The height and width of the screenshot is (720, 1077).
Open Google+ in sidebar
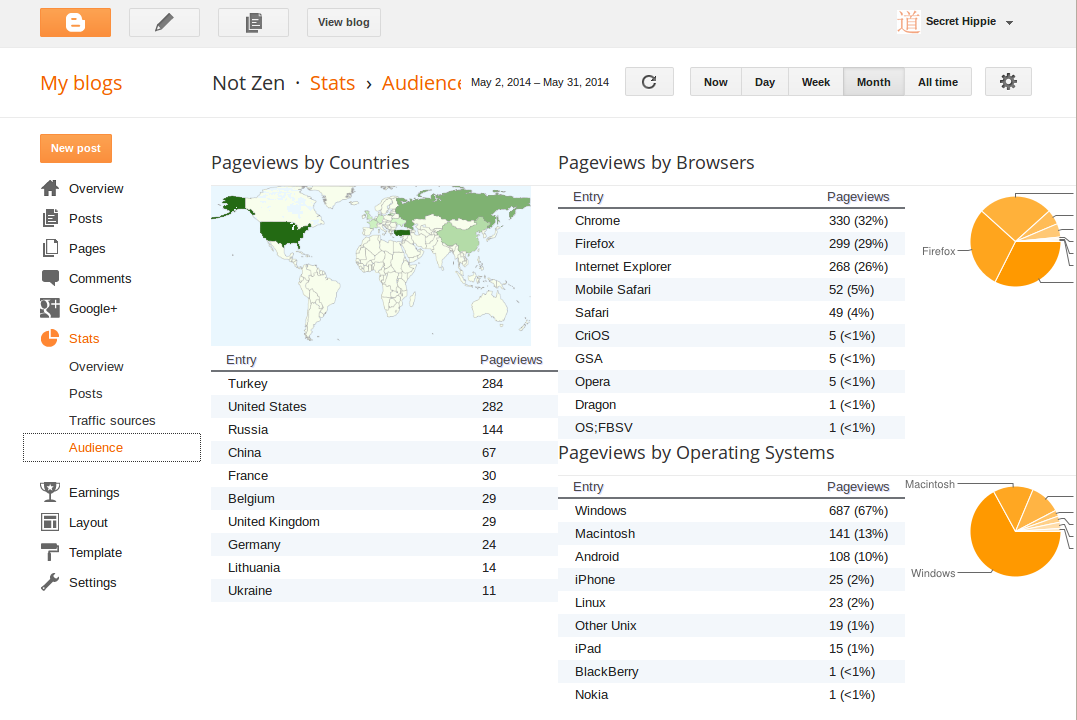pyautogui.click(x=93, y=308)
